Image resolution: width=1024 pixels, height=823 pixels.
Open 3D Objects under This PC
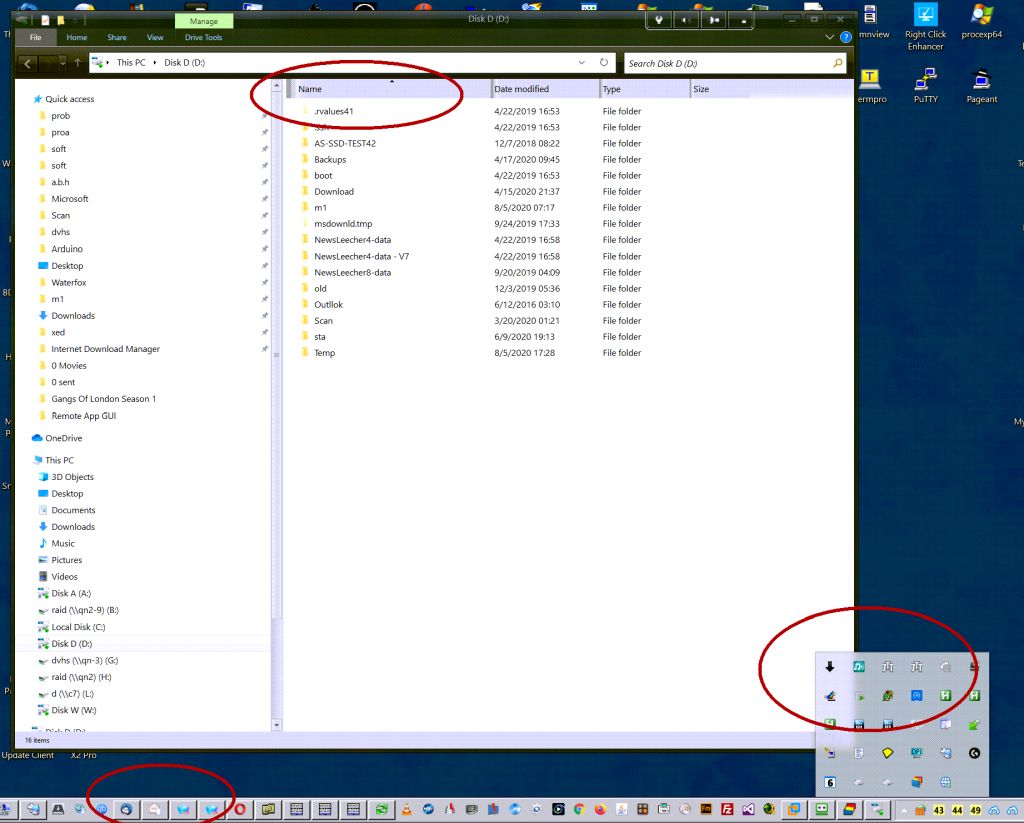pyautogui.click(x=72, y=477)
